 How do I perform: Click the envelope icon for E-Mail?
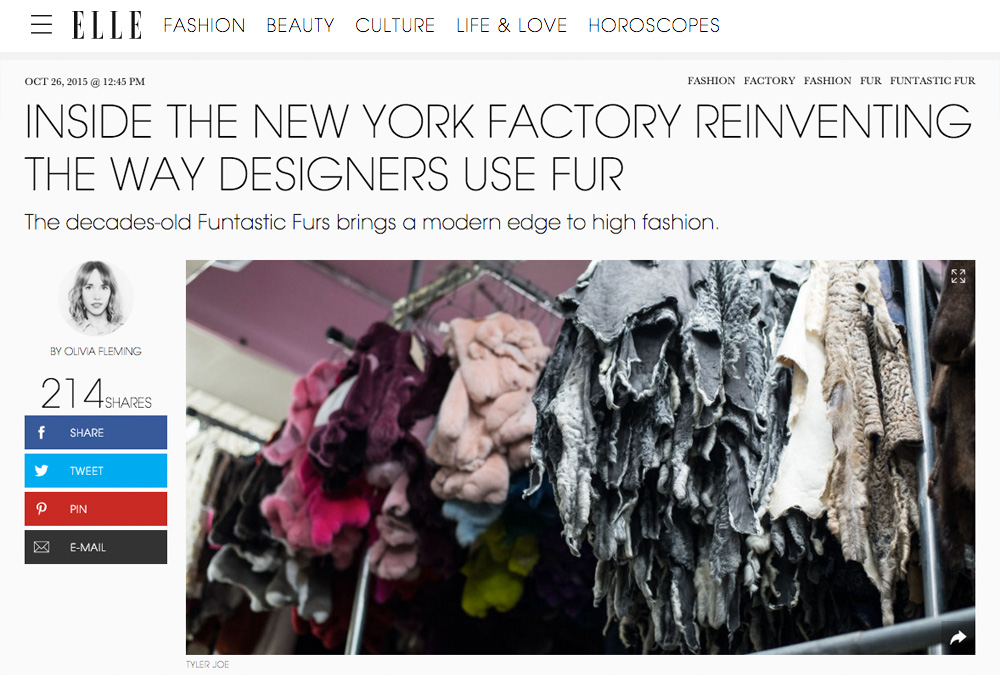pyautogui.click(x=41, y=547)
